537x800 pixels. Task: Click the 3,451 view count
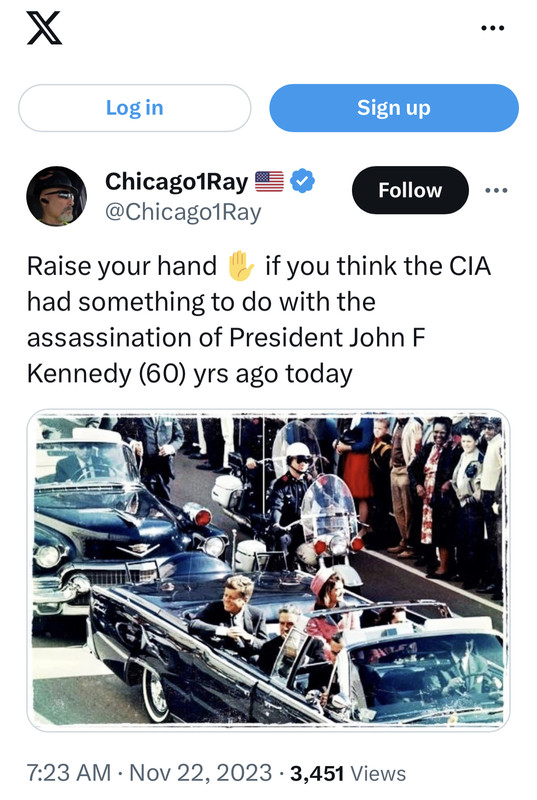(x=317, y=773)
